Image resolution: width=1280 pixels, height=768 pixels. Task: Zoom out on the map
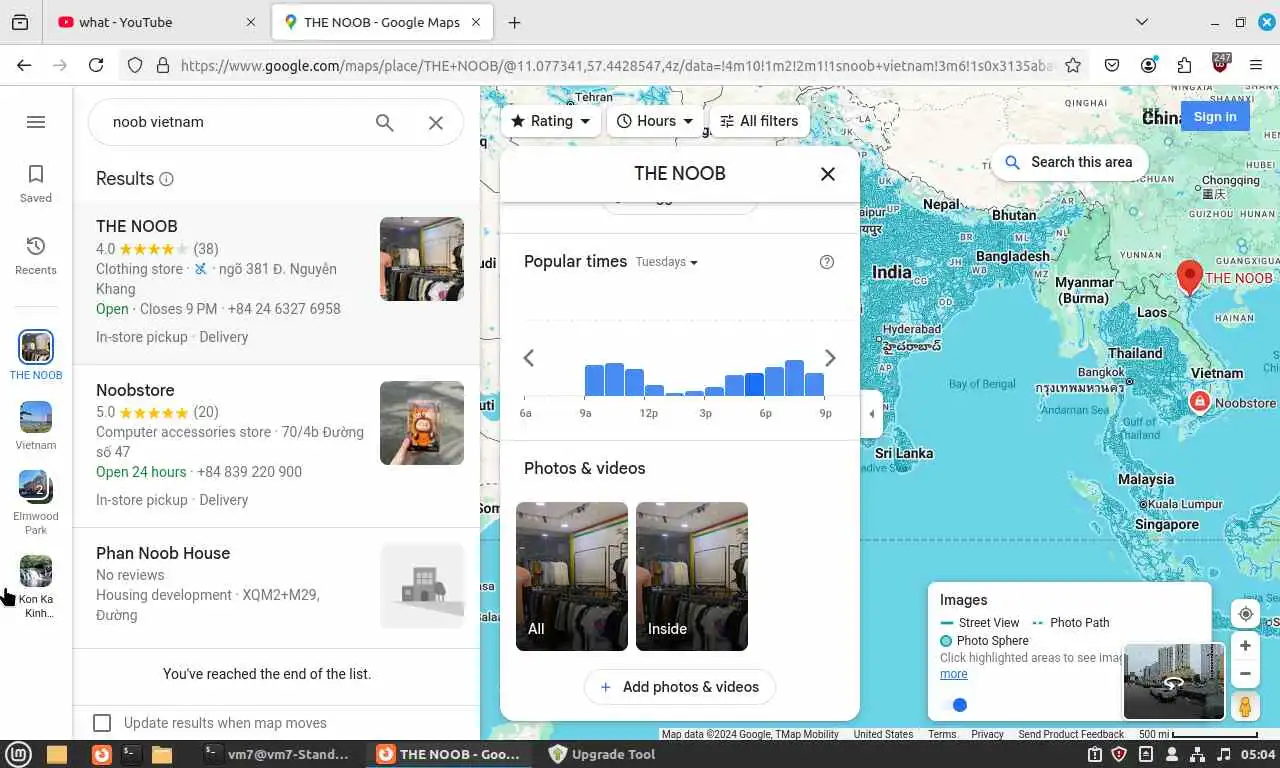click(x=1245, y=674)
